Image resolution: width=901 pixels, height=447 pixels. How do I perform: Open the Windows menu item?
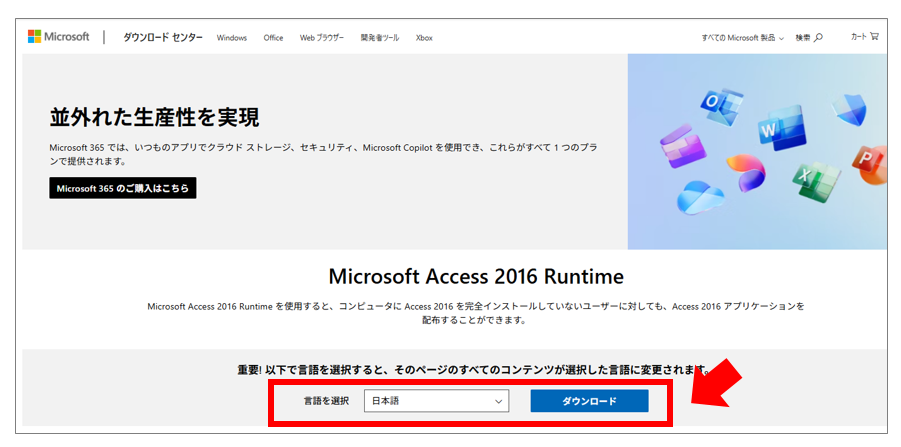point(232,38)
